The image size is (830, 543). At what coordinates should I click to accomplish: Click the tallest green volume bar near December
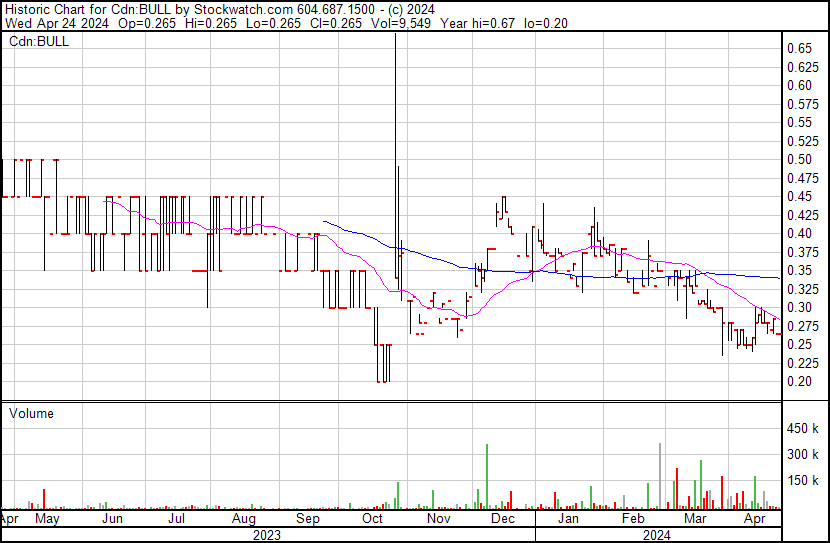pyautogui.click(x=487, y=476)
